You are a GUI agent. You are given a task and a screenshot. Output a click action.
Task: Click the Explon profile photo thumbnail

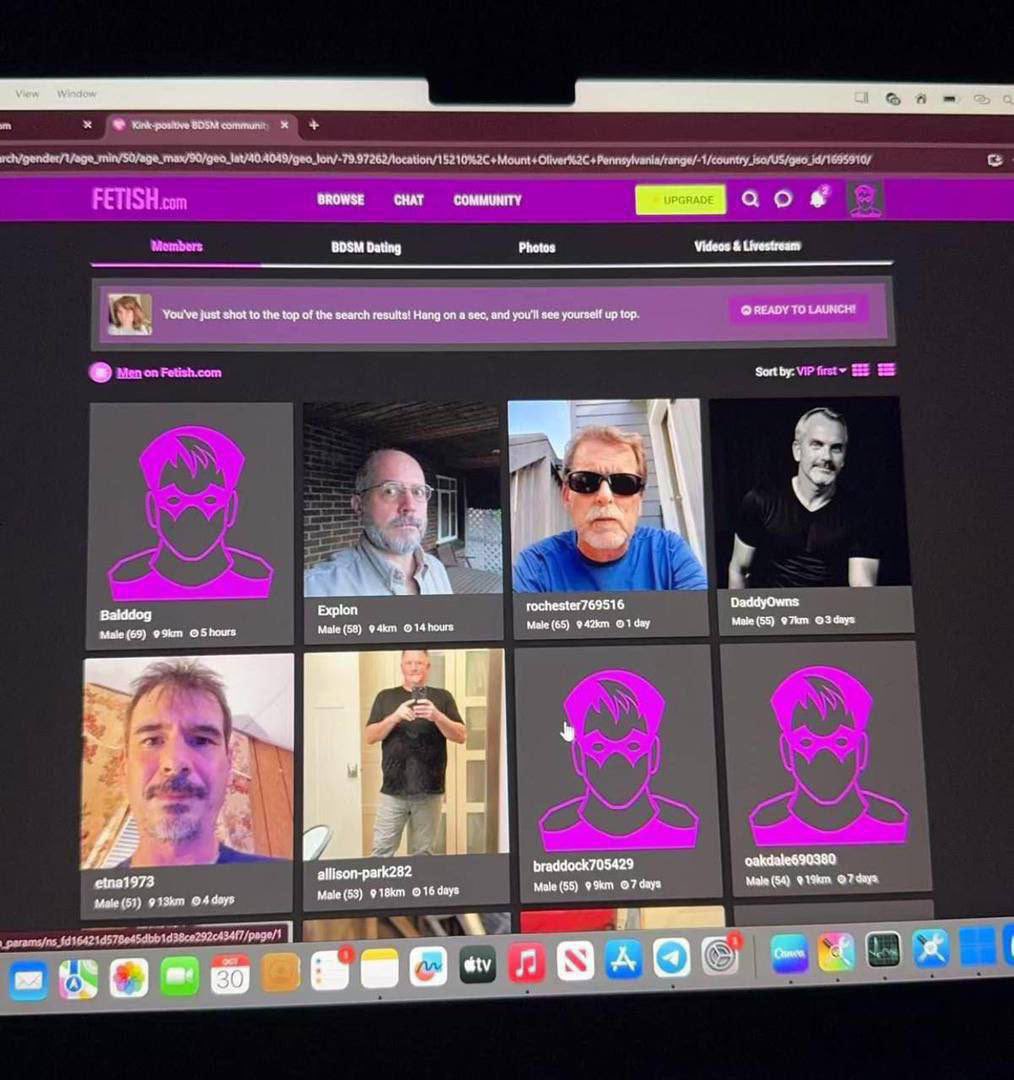(x=403, y=499)
